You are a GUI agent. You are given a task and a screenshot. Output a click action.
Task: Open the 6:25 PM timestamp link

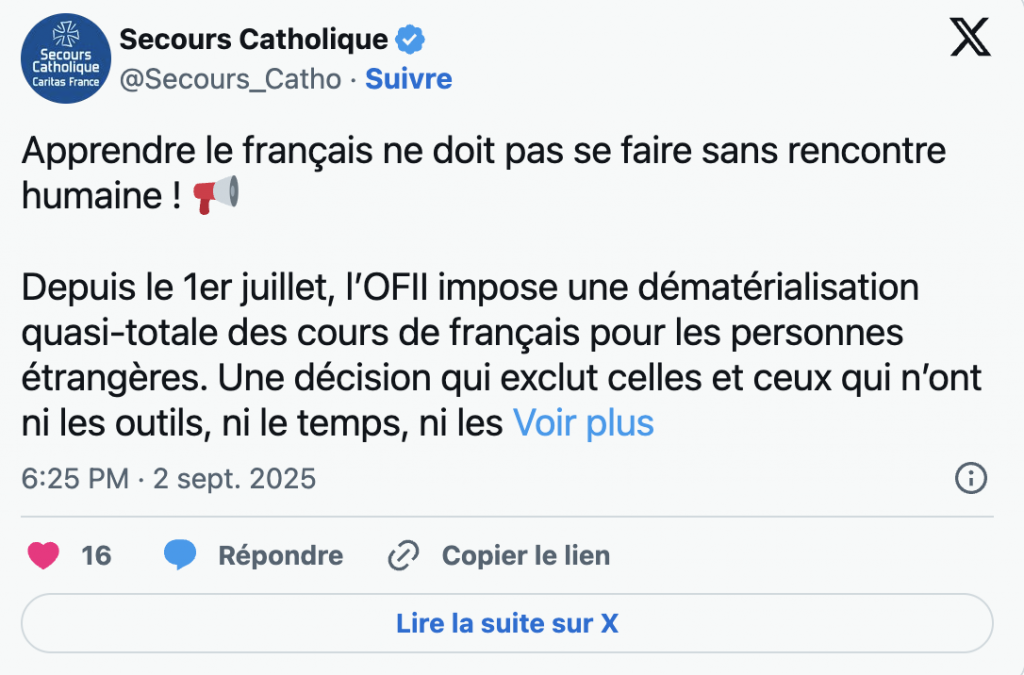[168, 479]
